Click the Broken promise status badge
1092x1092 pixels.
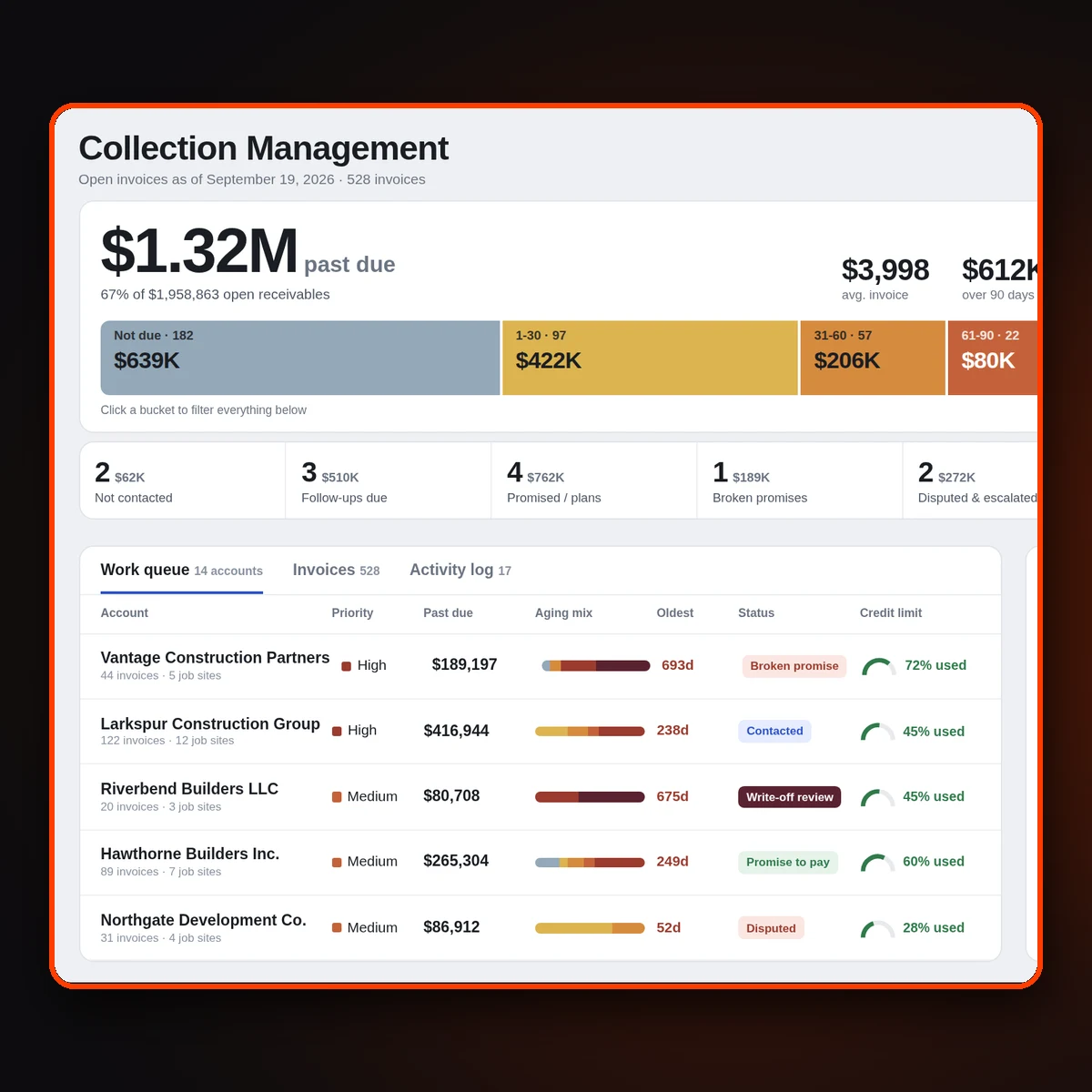point(794,666)
